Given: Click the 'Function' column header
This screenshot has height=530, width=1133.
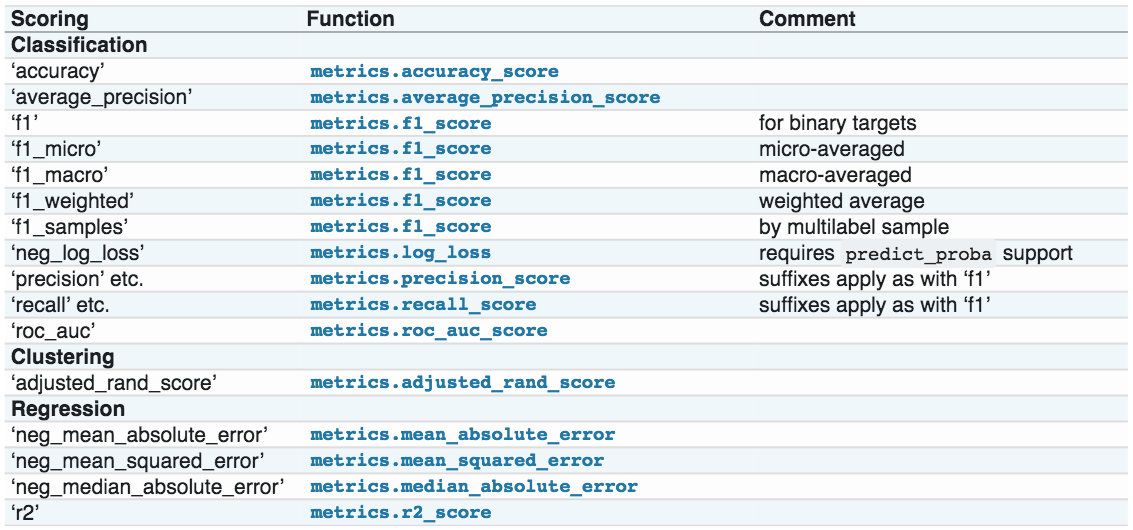Looking at the screenshot, I should (350, 19).
